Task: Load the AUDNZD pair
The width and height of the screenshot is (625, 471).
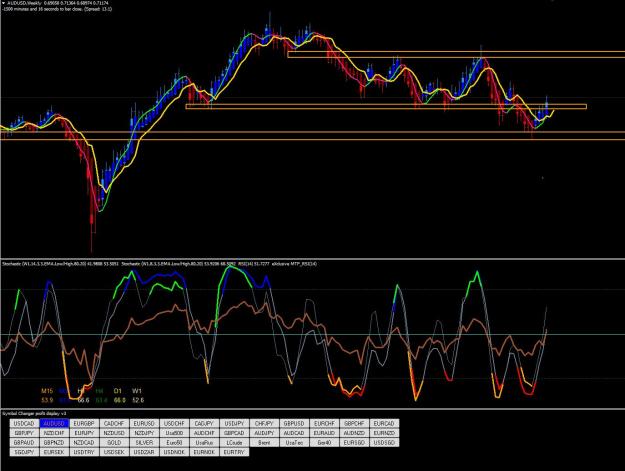Action: [354, 433]
